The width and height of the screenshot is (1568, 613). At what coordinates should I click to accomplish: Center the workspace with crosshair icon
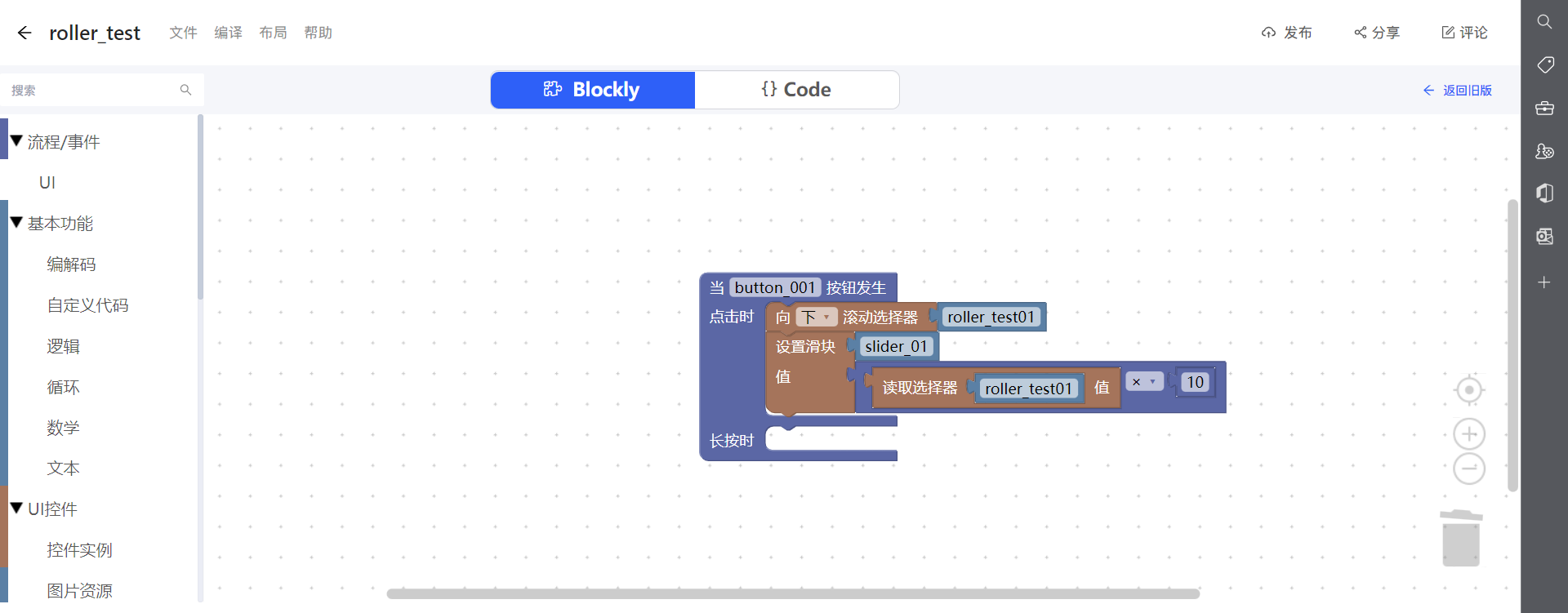click(x=1469, y=390)
